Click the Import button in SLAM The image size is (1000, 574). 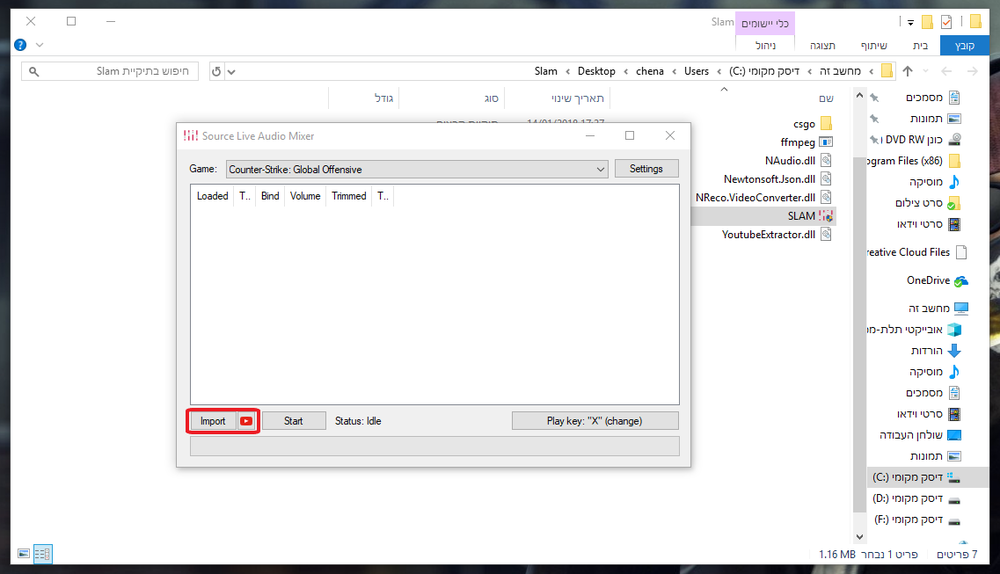[213, 421]
